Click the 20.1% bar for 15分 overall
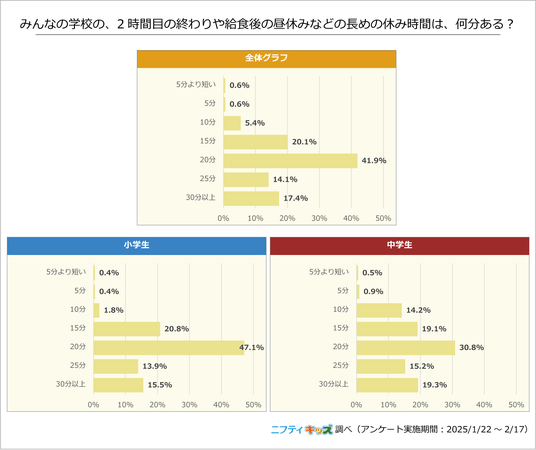The width and height of the screenshot is (536, 450). 256,142
